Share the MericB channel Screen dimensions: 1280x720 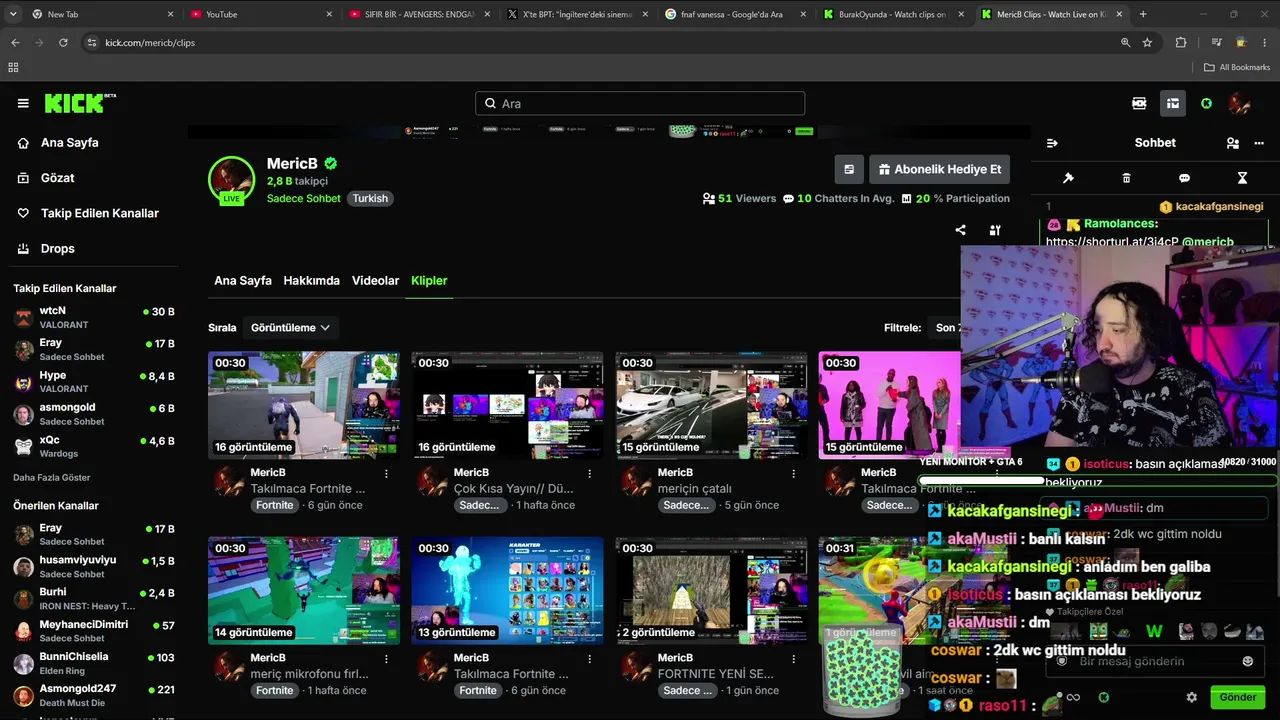960,230
